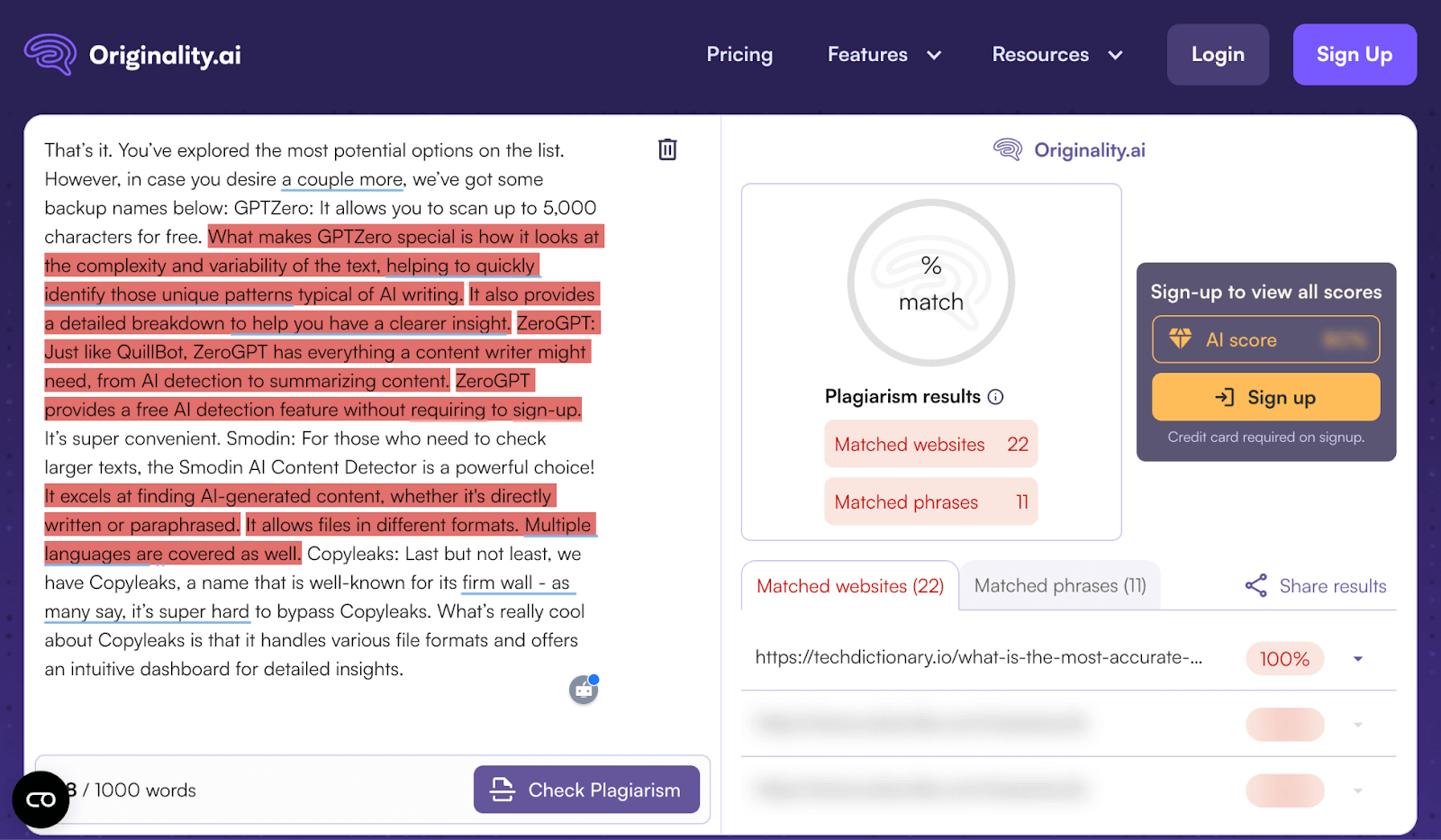Switch to Matched websites (22) tab
Image resolution: width=1441 pixels, height=840 pixels.
coord(850,586)
